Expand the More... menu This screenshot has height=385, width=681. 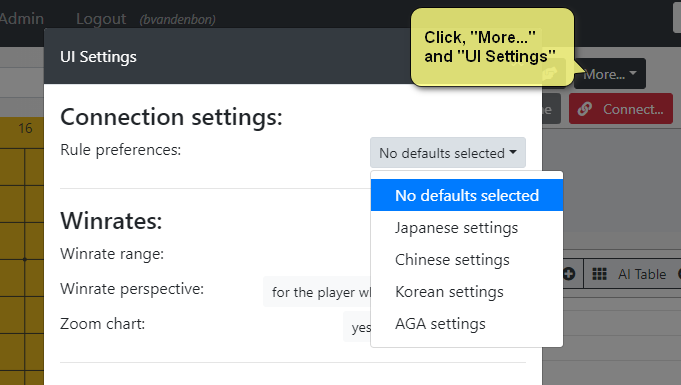(x=610, y=74)
